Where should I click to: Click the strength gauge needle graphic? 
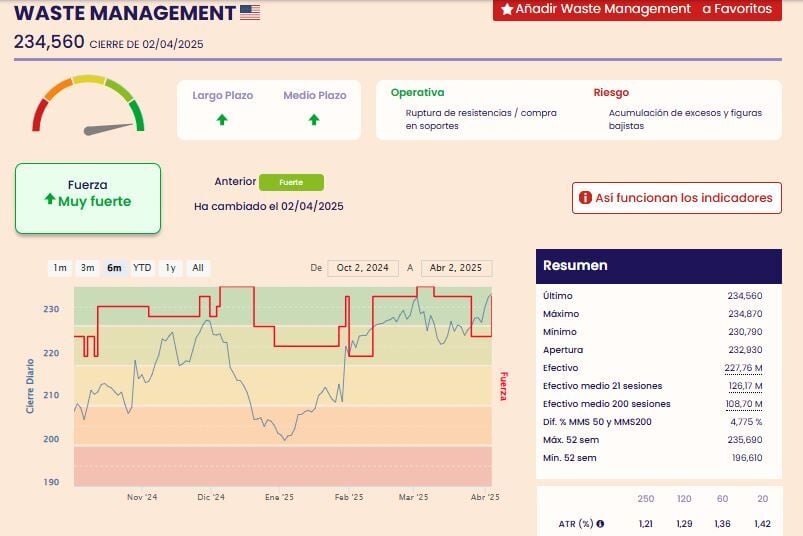(108, 129)
